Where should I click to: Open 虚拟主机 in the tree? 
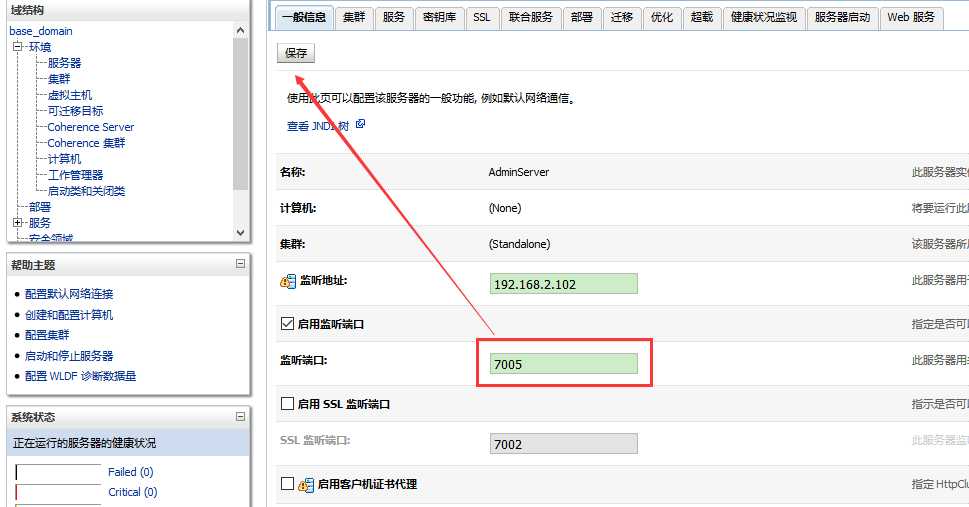[x=70, y=95]
